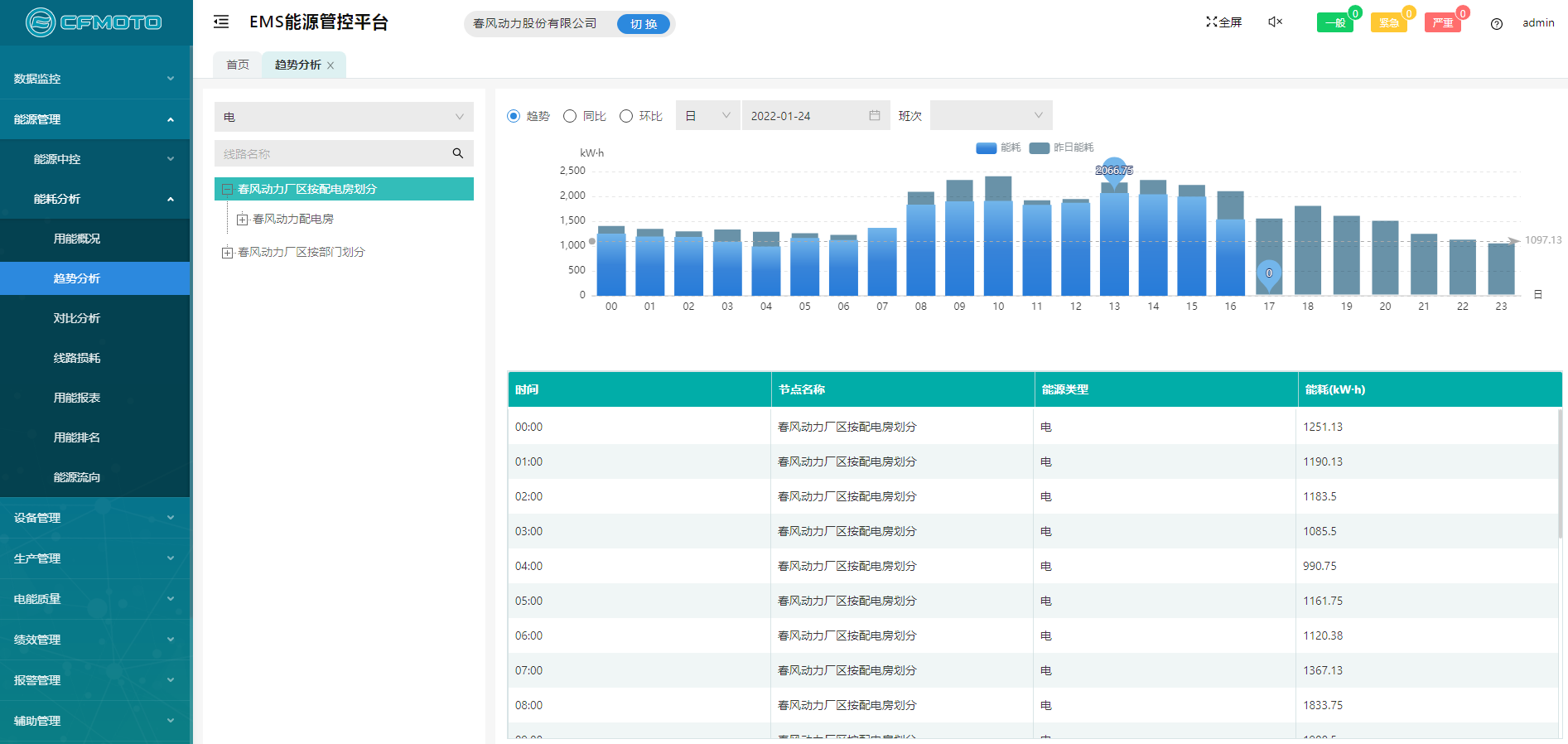Image resolution: width=1568 pixels, height=744 pixels.
Task: Click the red 严重 alarm badge
Action: click(1442, 23)
